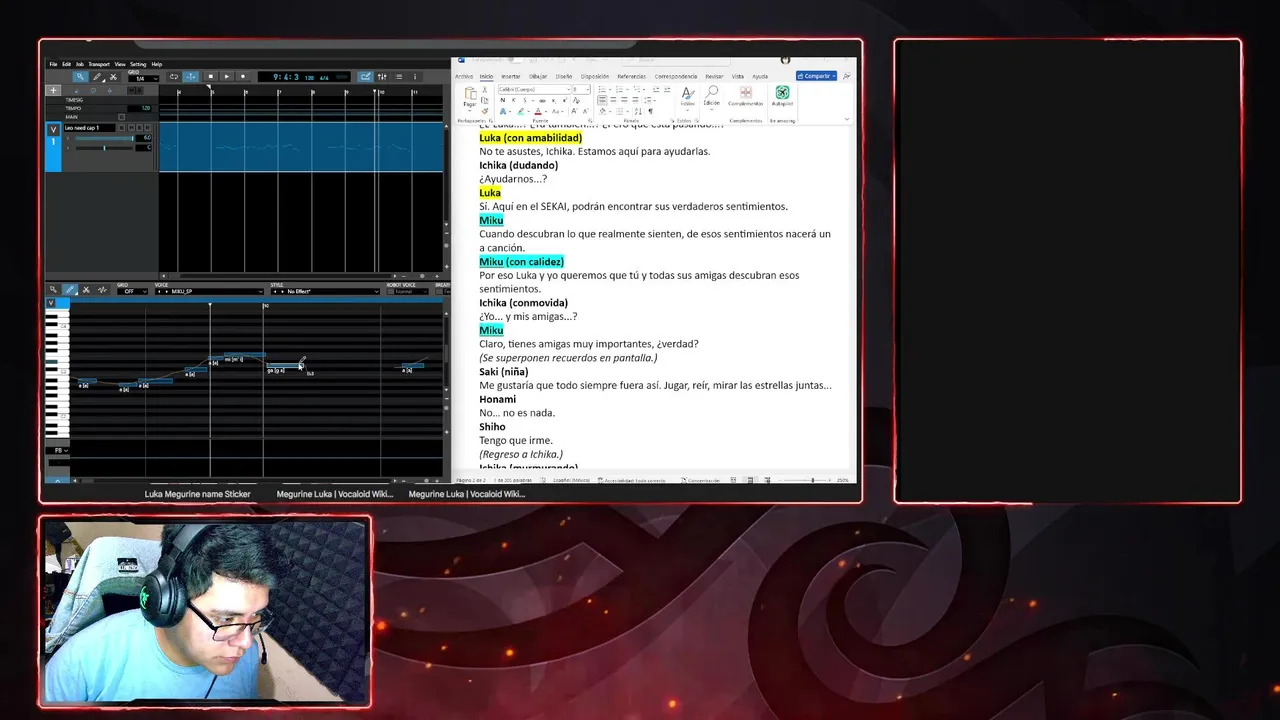Toggle loop playback icon
Viewport: 1280px width, 720px height.
[x=174, y=77]
